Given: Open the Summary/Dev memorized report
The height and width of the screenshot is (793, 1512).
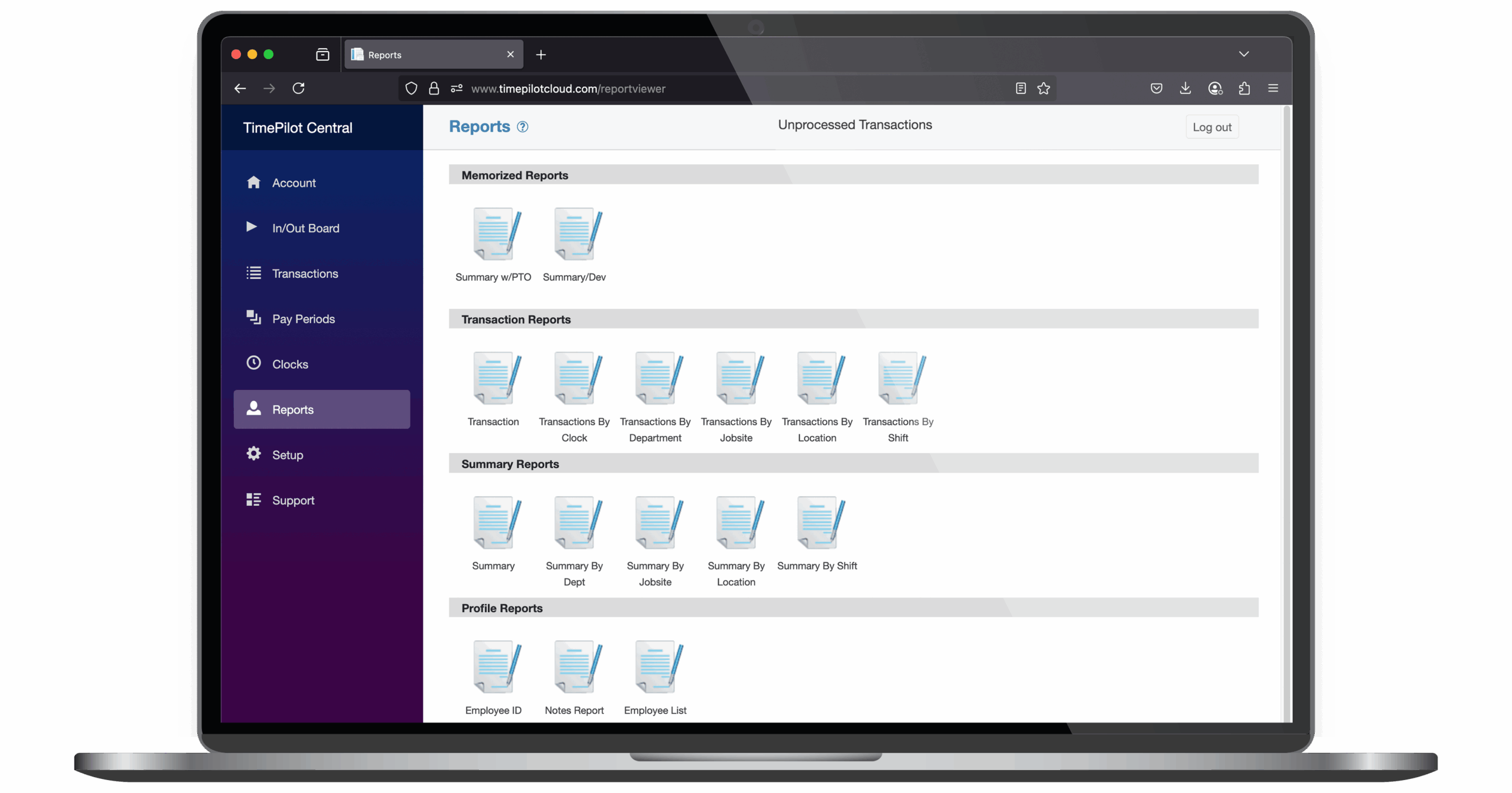Looking at the screenshot, I should pos(577,235).
